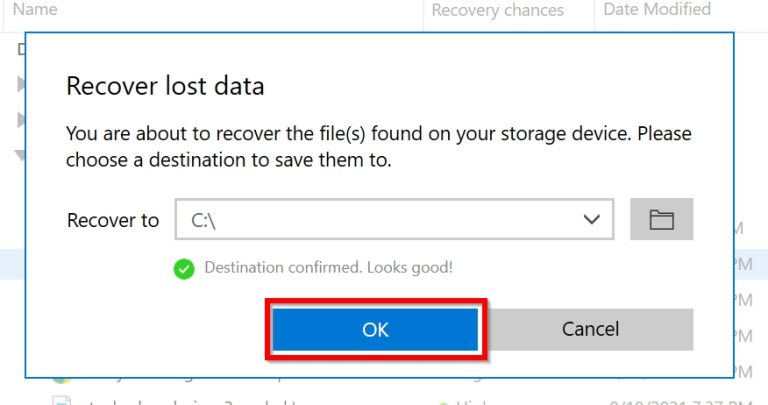Screen dimensions: 768x405
Task: Click the Recover to label
Action: pos(112,220)
